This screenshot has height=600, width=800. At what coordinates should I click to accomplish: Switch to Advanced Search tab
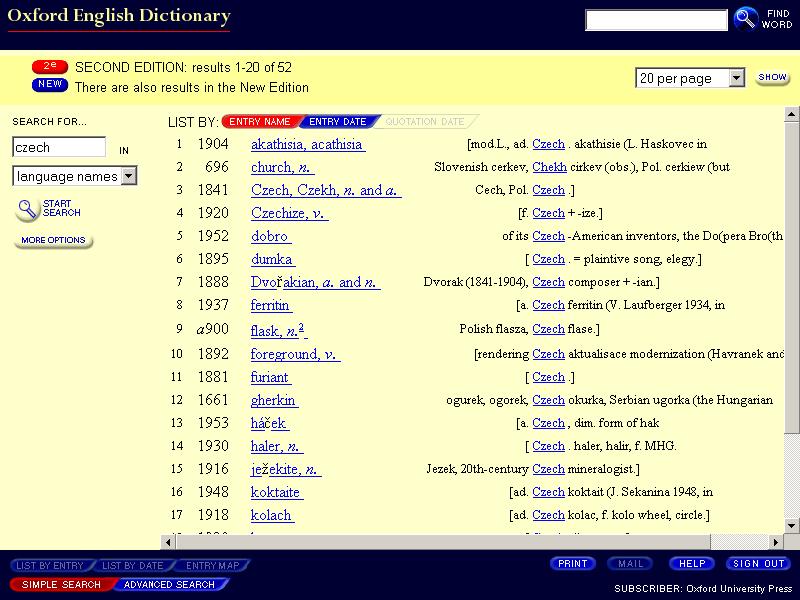[169, 584]
